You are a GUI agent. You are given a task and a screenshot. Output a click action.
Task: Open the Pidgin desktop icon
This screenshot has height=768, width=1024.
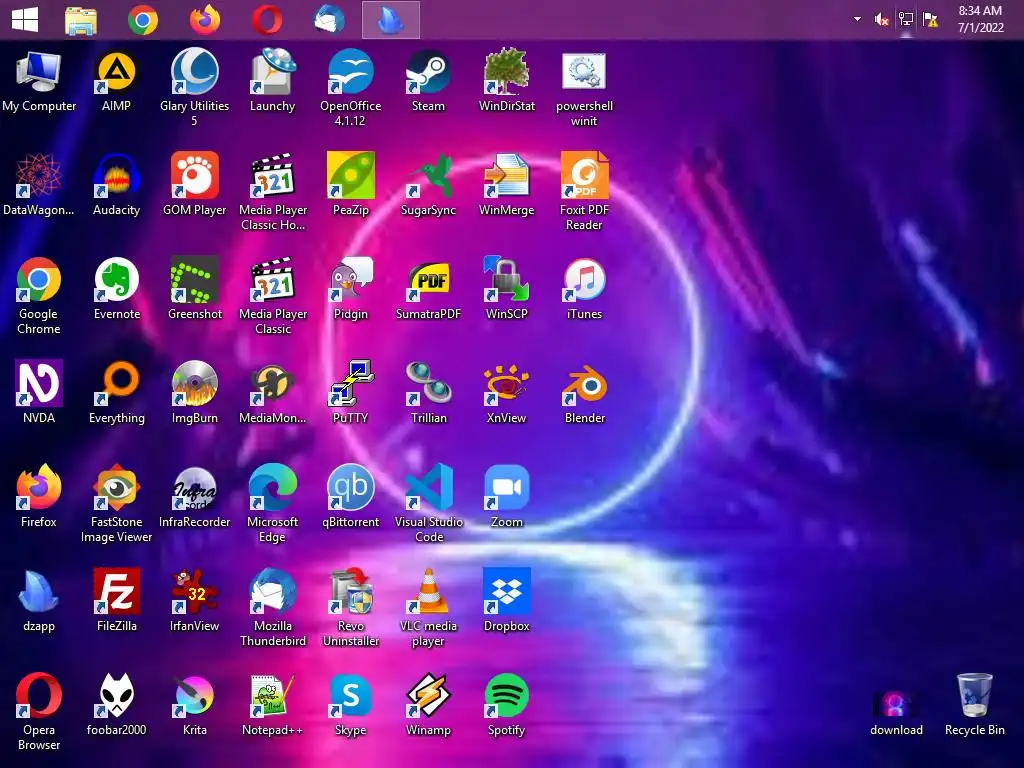tap(351, 280)
